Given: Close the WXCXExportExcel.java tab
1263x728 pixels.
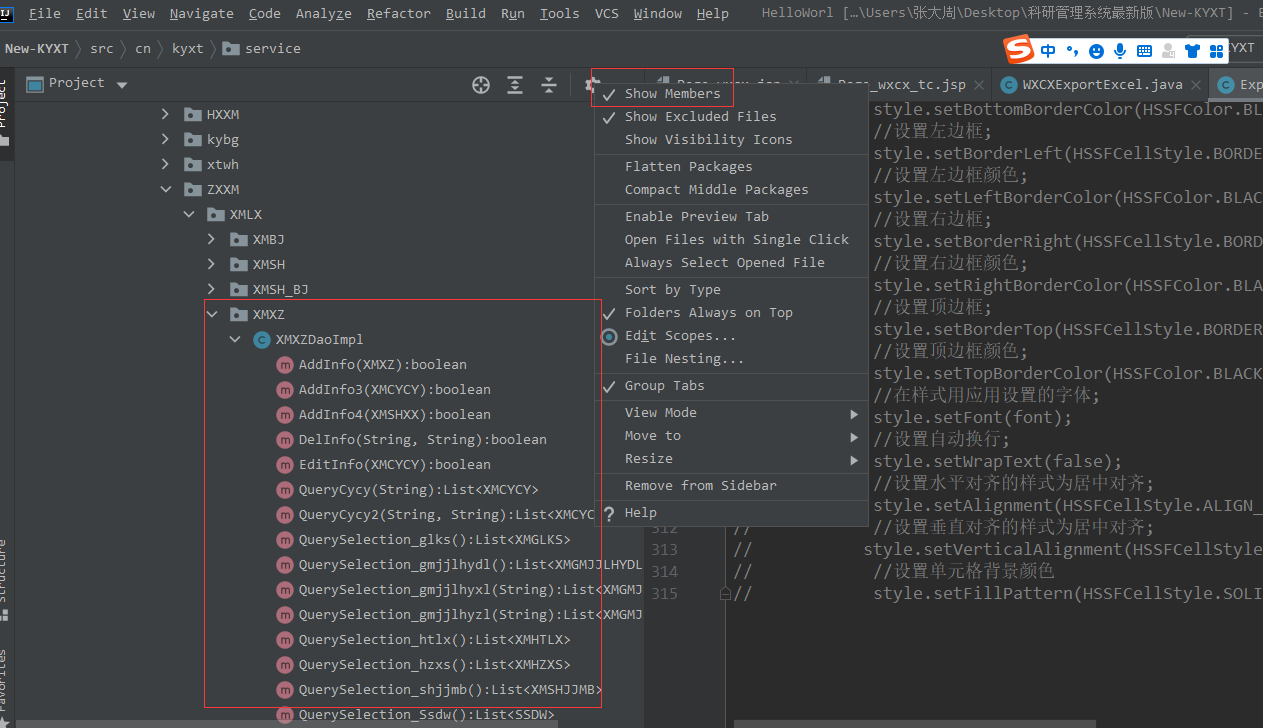Looking at the screenshot, I should point(1195,85).
